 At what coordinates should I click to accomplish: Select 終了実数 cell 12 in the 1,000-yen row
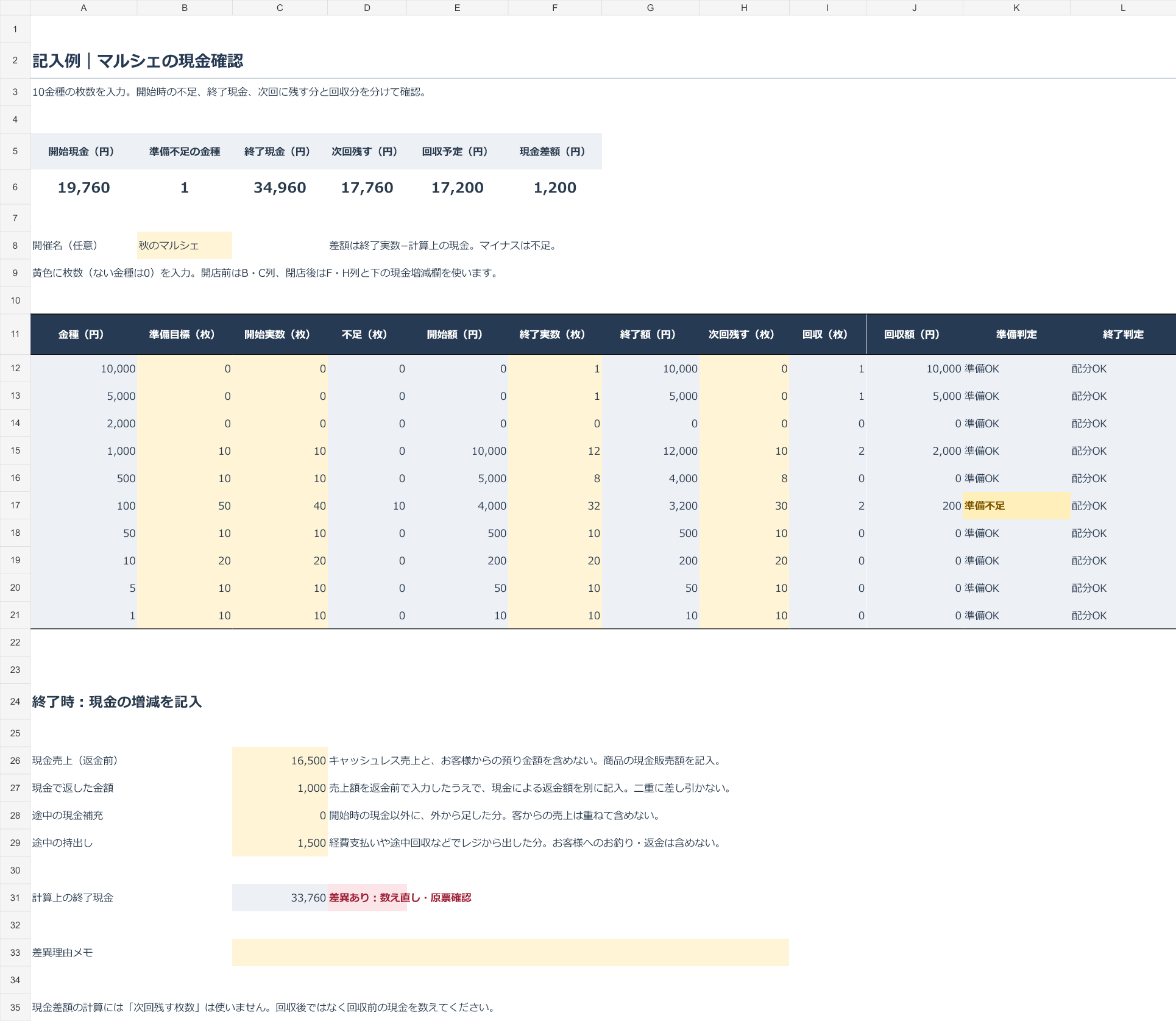554,451
